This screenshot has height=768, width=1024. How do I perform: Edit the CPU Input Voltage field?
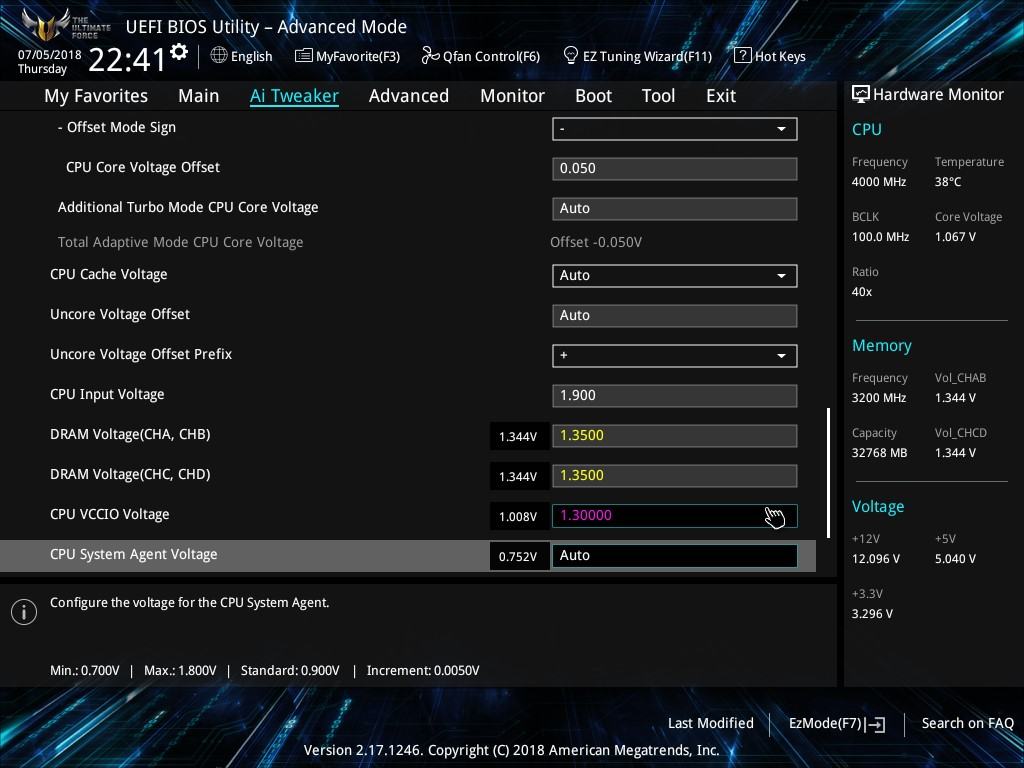coord(674,396)
